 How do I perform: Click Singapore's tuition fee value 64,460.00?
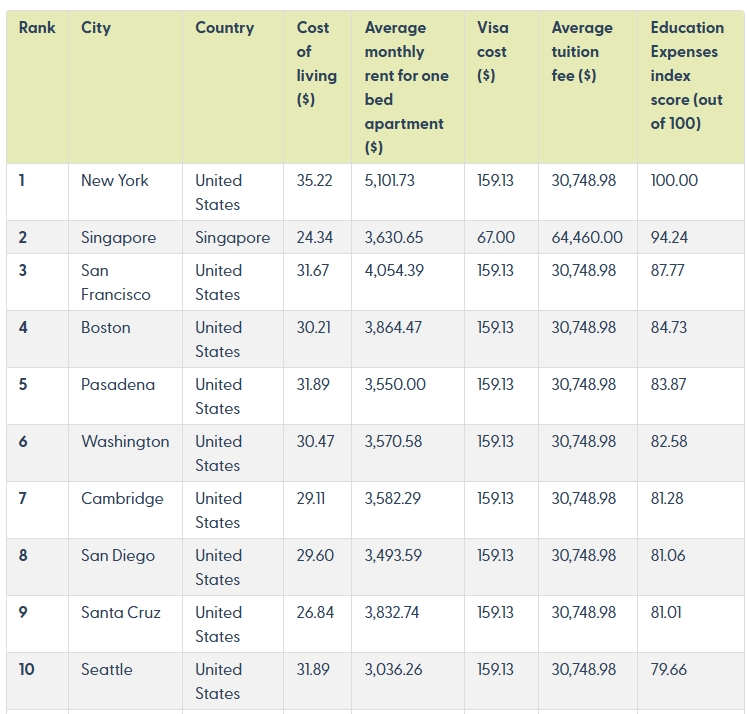tap(587, 237)
